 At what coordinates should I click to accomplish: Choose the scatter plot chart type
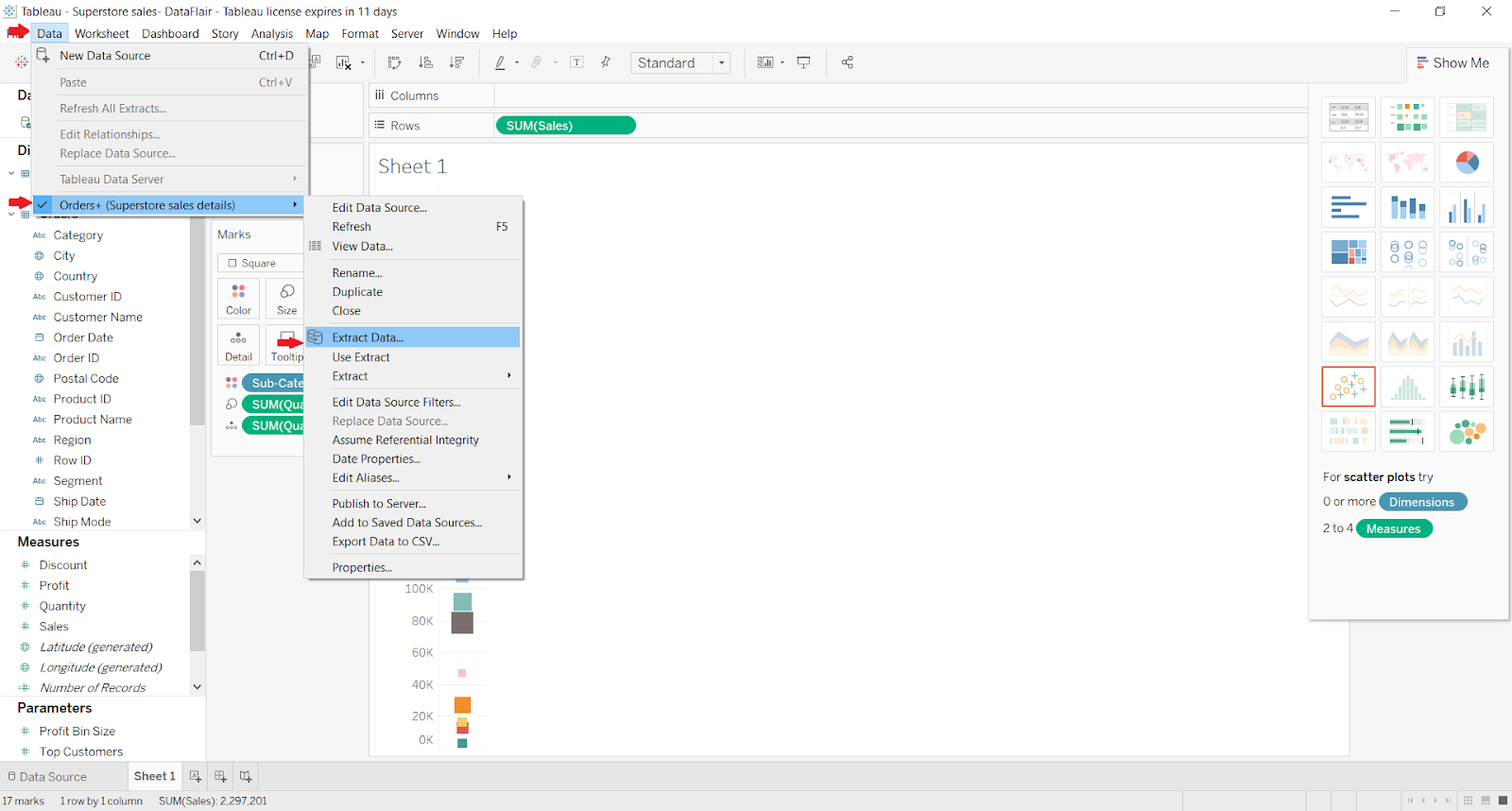click(x=1349, y=387)
